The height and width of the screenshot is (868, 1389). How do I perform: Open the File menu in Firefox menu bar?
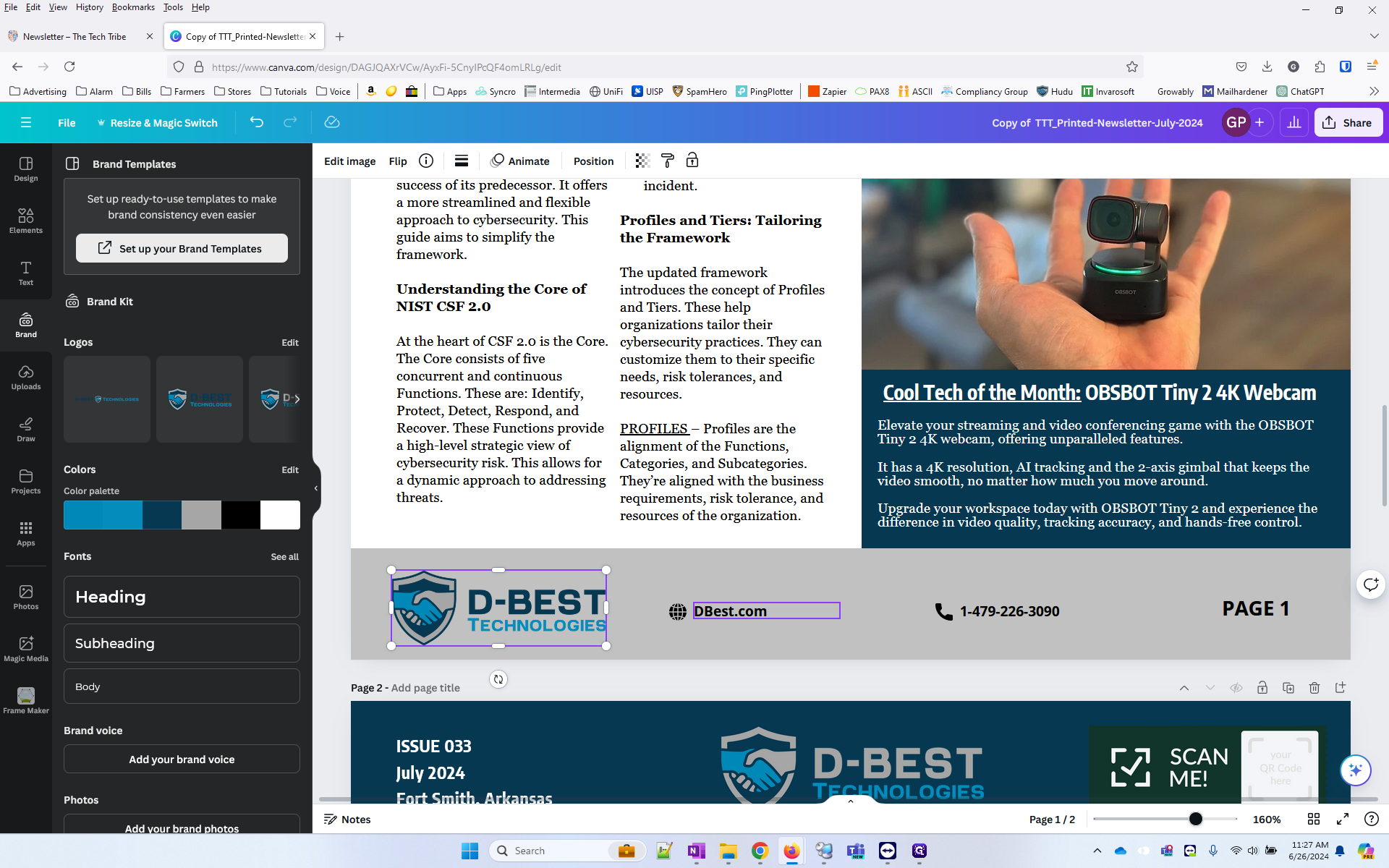(11, 7)
